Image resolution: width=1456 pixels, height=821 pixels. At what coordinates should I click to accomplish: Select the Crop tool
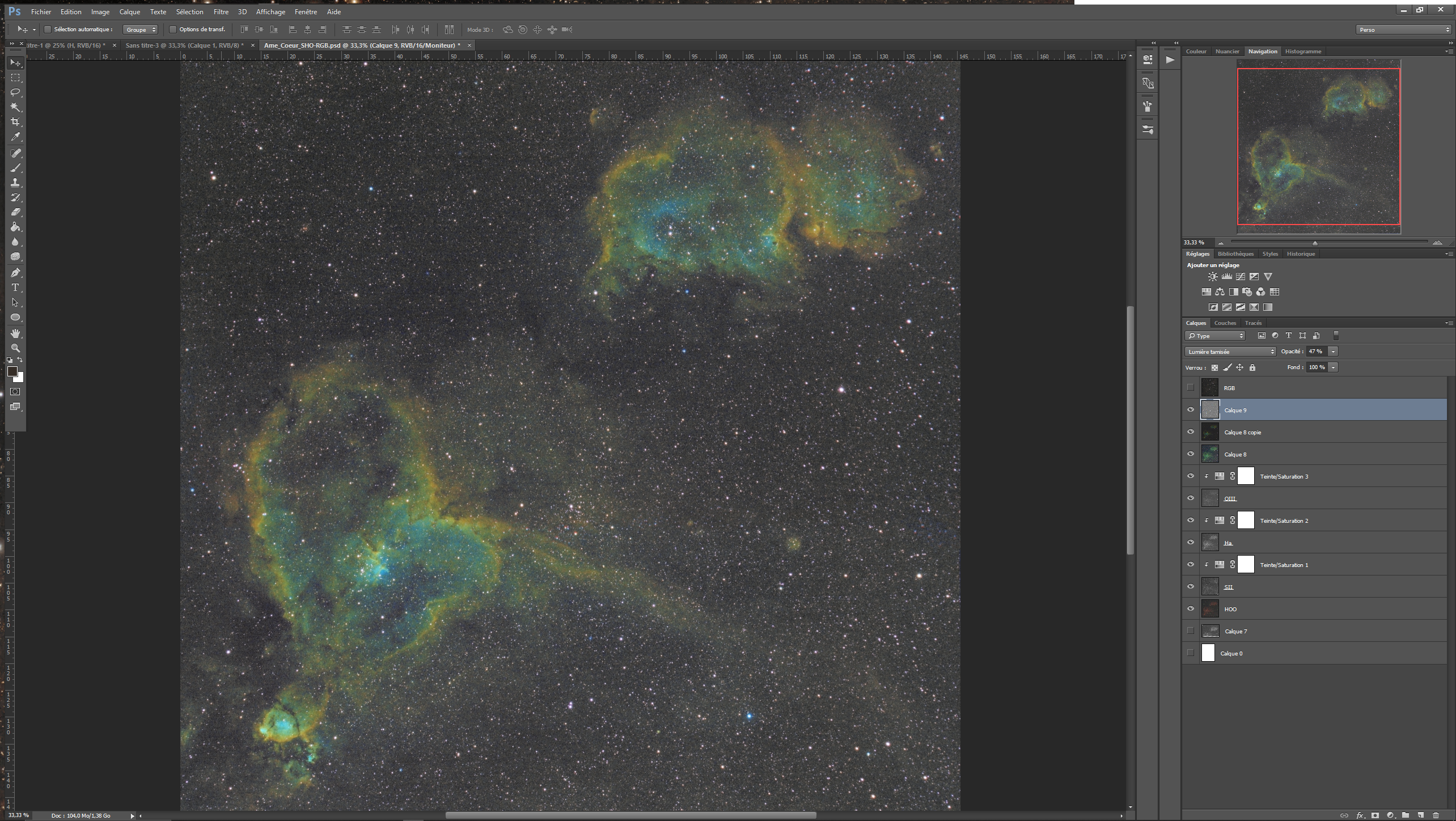(x=15, y=122)
